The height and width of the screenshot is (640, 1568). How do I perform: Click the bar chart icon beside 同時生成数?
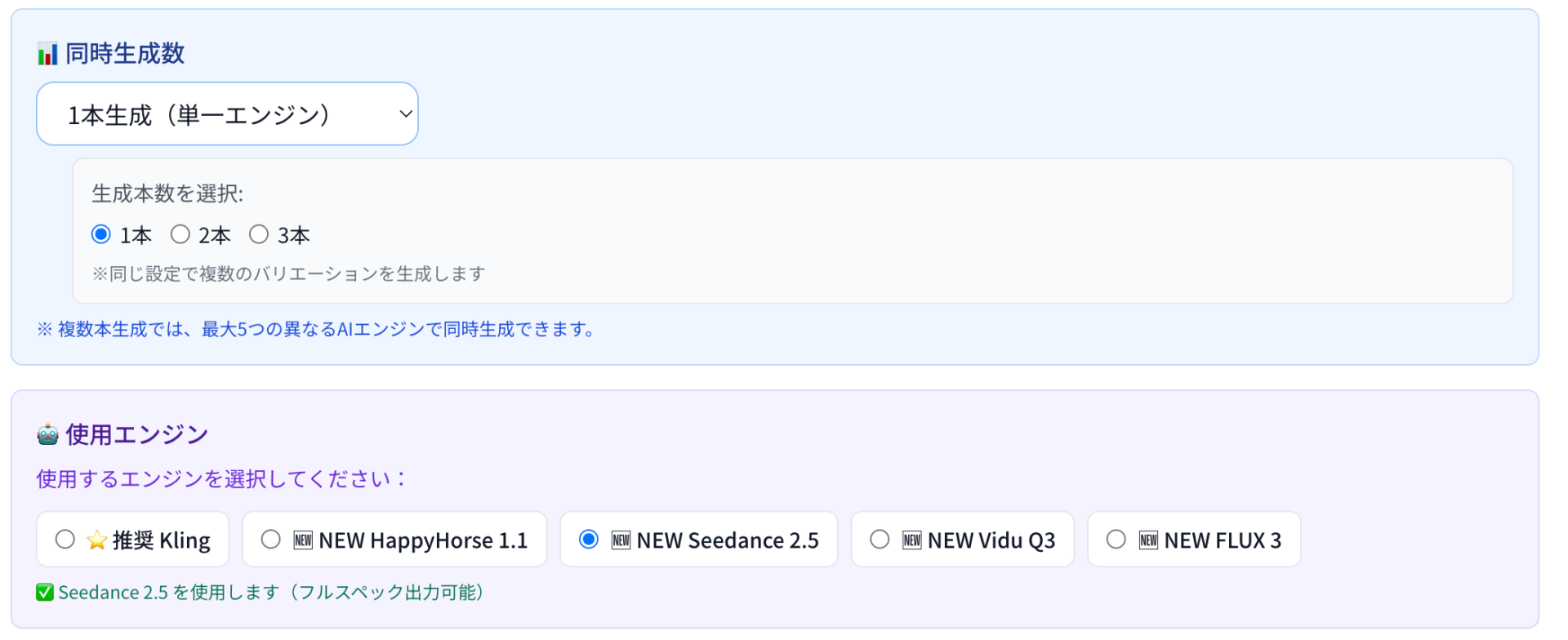coord(47,54)
